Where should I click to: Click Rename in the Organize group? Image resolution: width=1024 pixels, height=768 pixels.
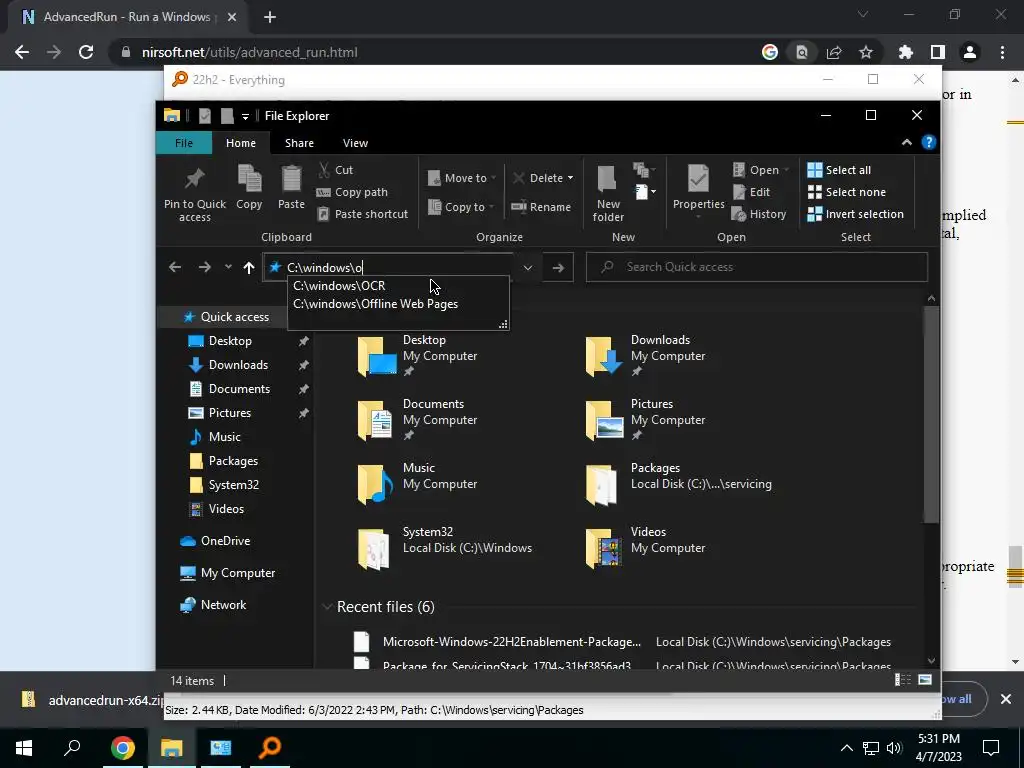coord(541,207)
